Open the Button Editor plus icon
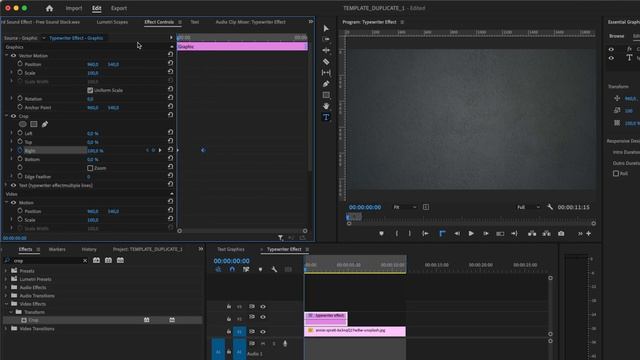The height and width of the screenshot is (360, 640). (589, 233)
